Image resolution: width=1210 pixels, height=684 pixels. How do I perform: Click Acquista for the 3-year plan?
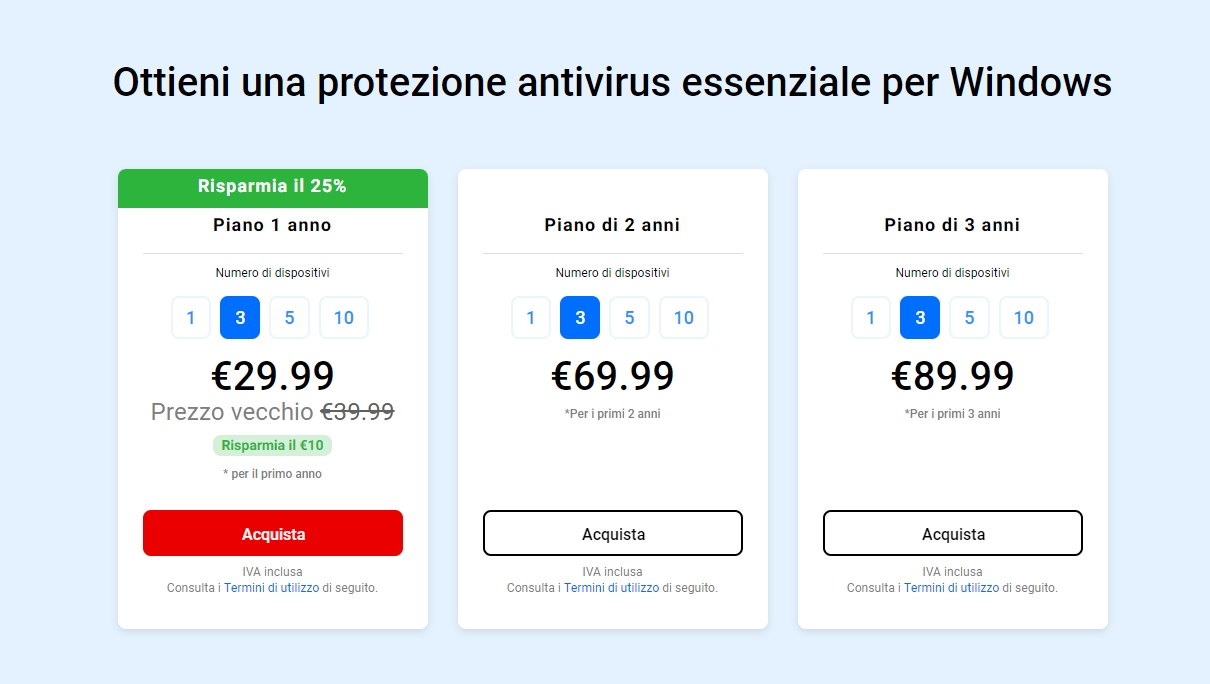[953, 533]
